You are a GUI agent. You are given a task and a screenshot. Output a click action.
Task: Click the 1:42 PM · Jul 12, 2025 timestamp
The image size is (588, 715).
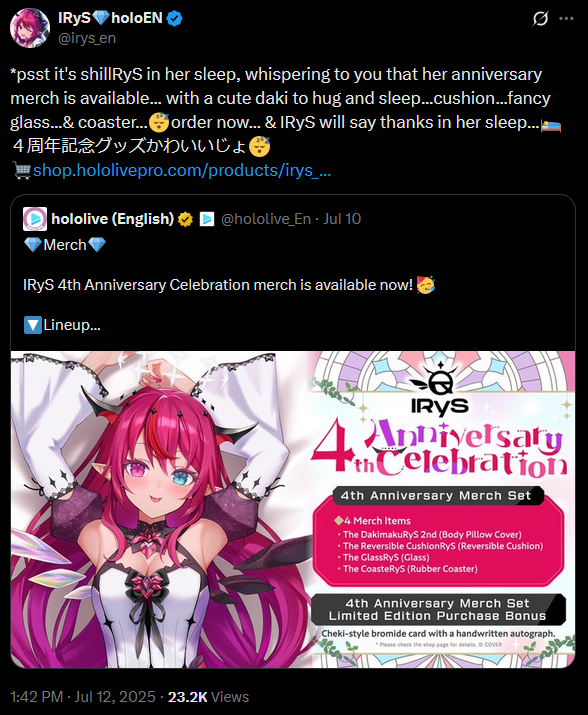83,697
